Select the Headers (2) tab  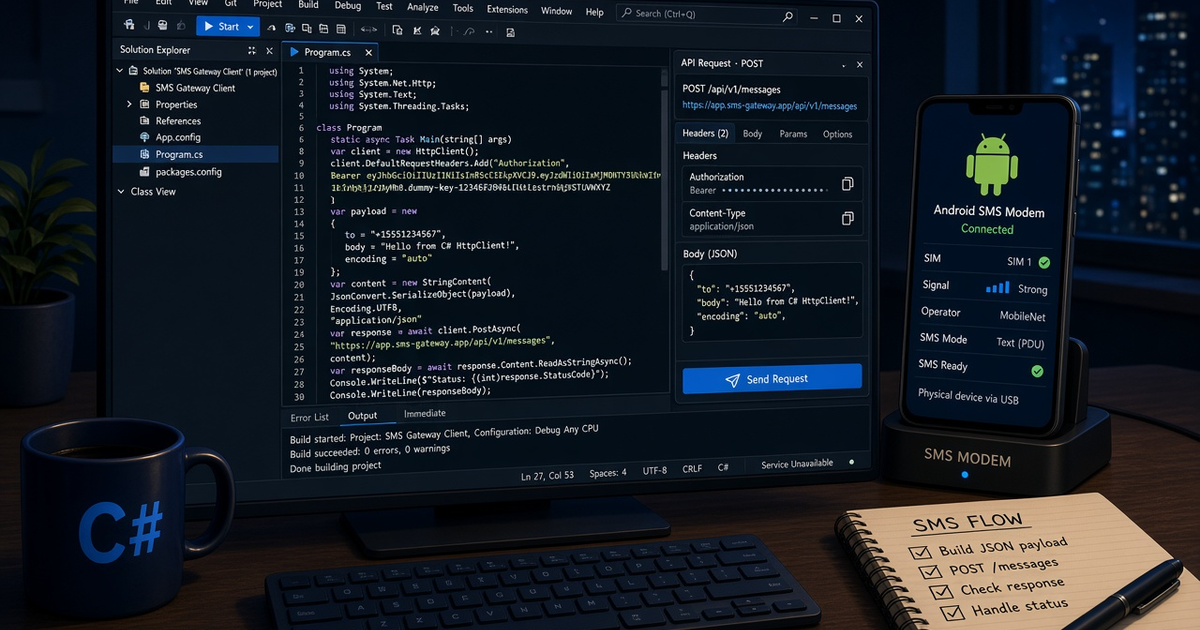click(705, 133)
